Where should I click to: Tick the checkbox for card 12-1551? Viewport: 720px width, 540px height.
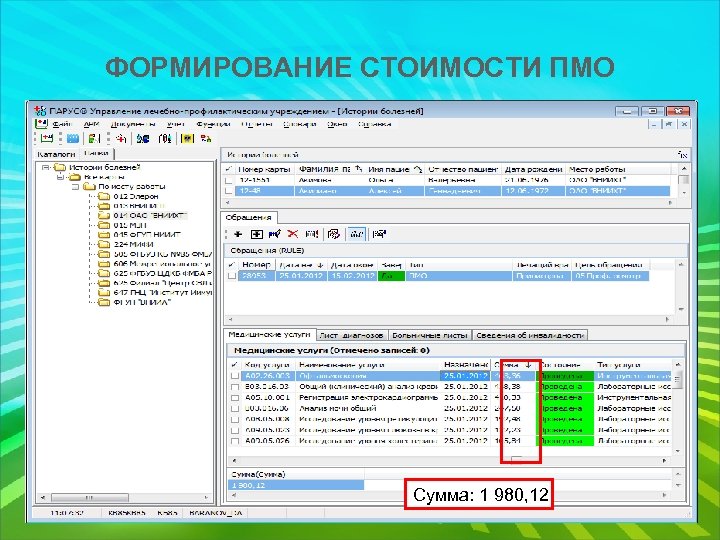(x=229, y=180)
